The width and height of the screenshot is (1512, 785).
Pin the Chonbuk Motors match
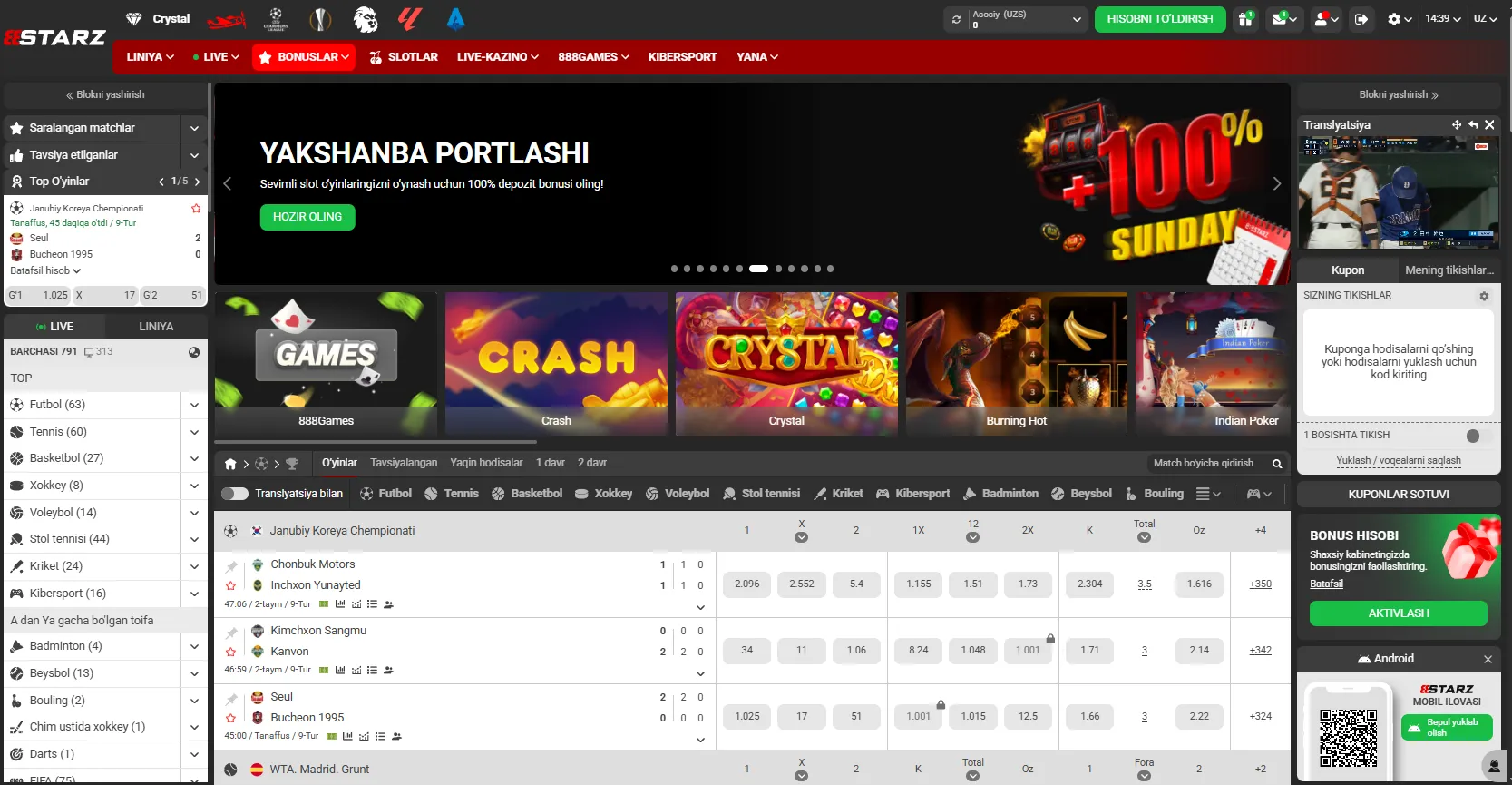click(x=231, y=566)
